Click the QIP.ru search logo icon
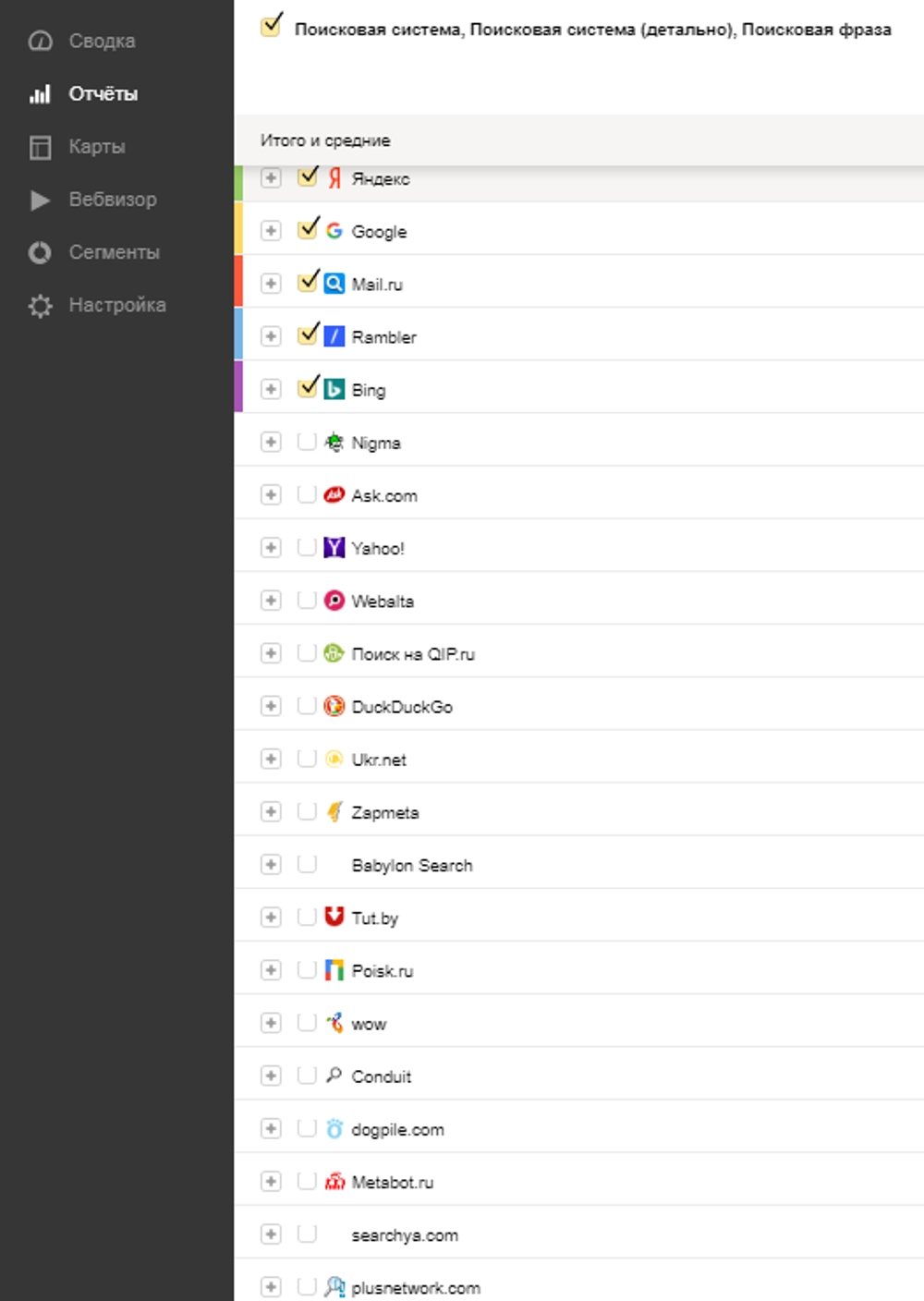Screen dimensions: 924x1301 (334, 653)
